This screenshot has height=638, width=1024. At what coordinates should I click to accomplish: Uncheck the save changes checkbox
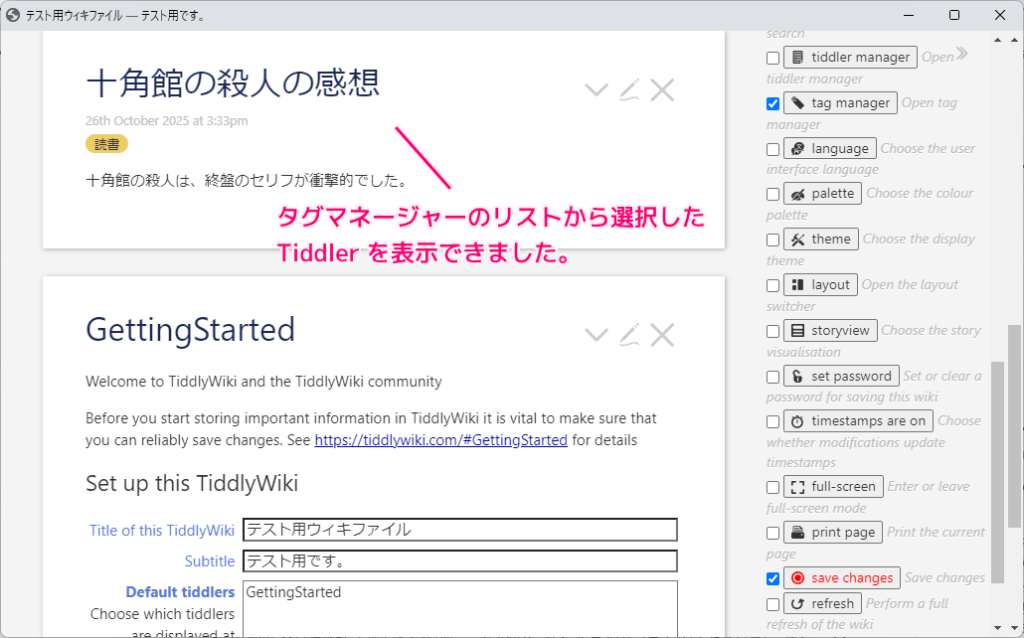(772, 578)
